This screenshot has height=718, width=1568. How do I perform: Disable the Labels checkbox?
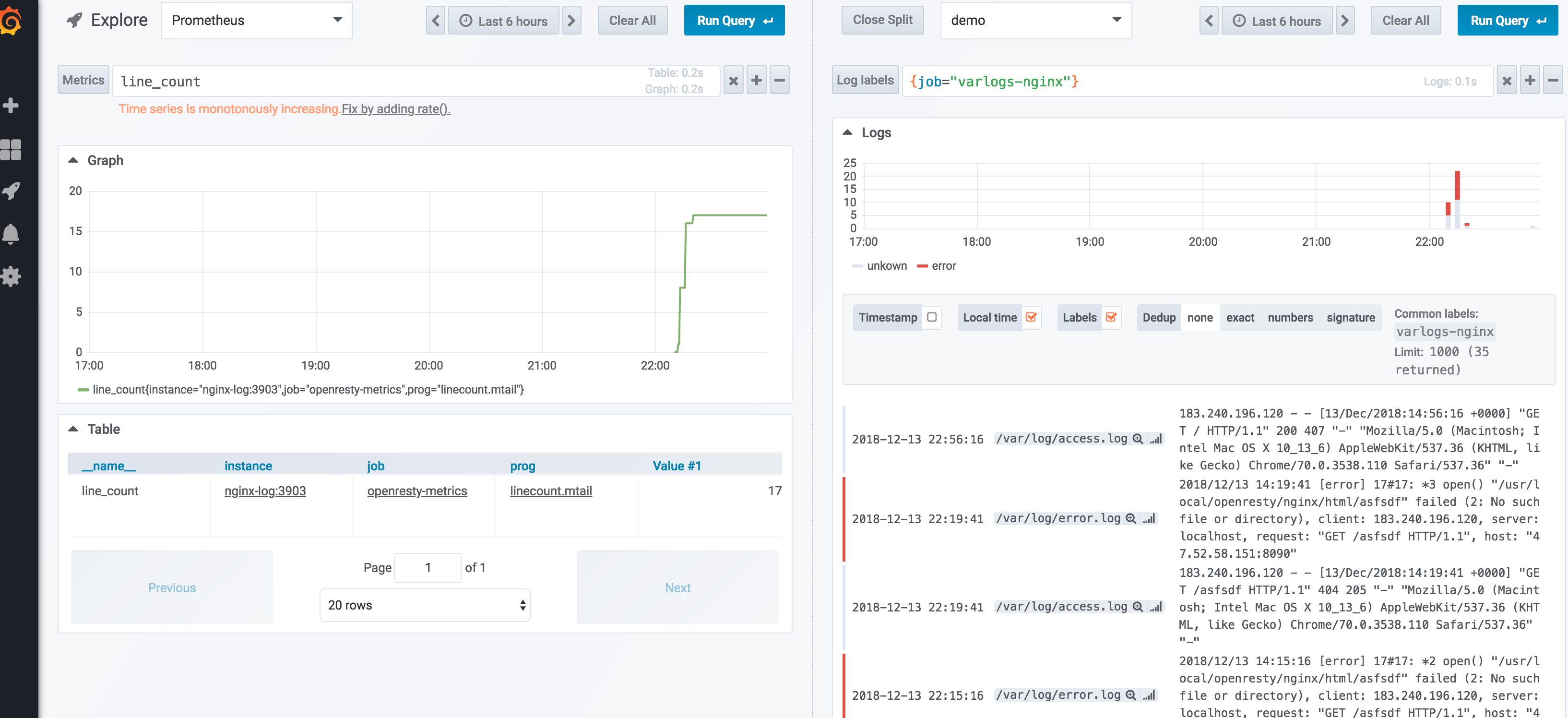click(x=1112, y=317)
